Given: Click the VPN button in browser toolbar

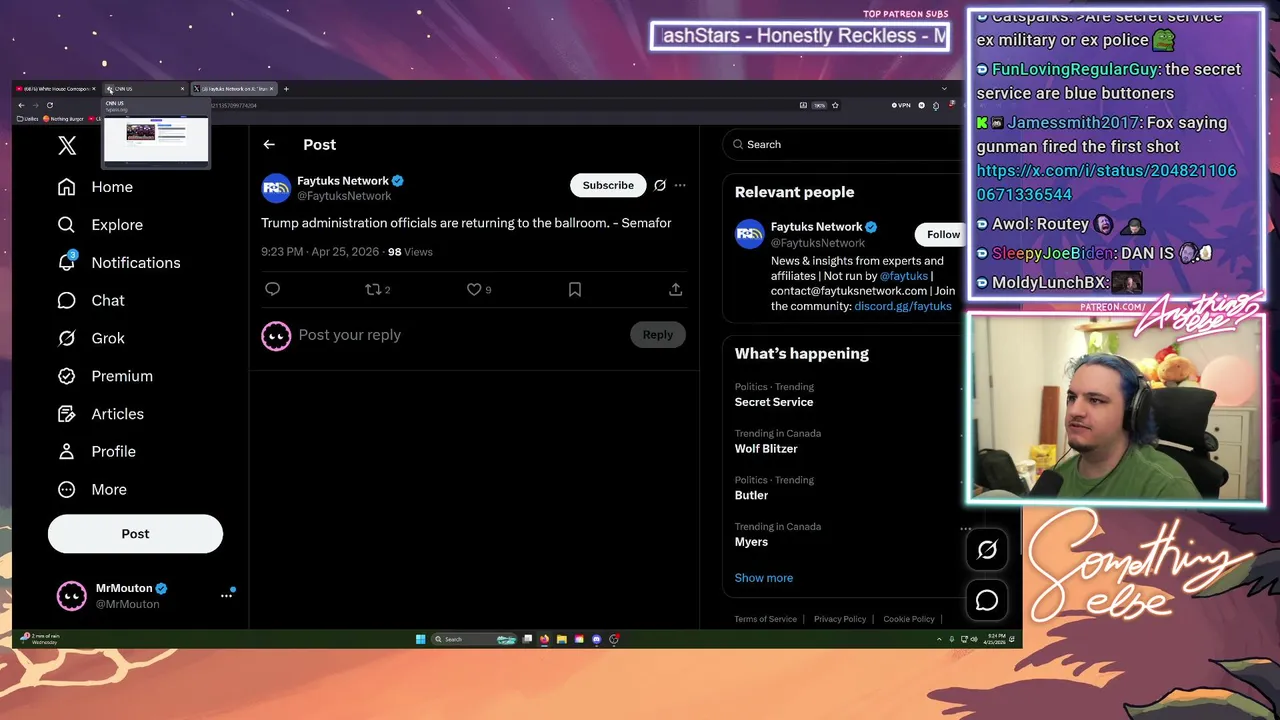Looking at the screenshot, I should click(901, 105).
